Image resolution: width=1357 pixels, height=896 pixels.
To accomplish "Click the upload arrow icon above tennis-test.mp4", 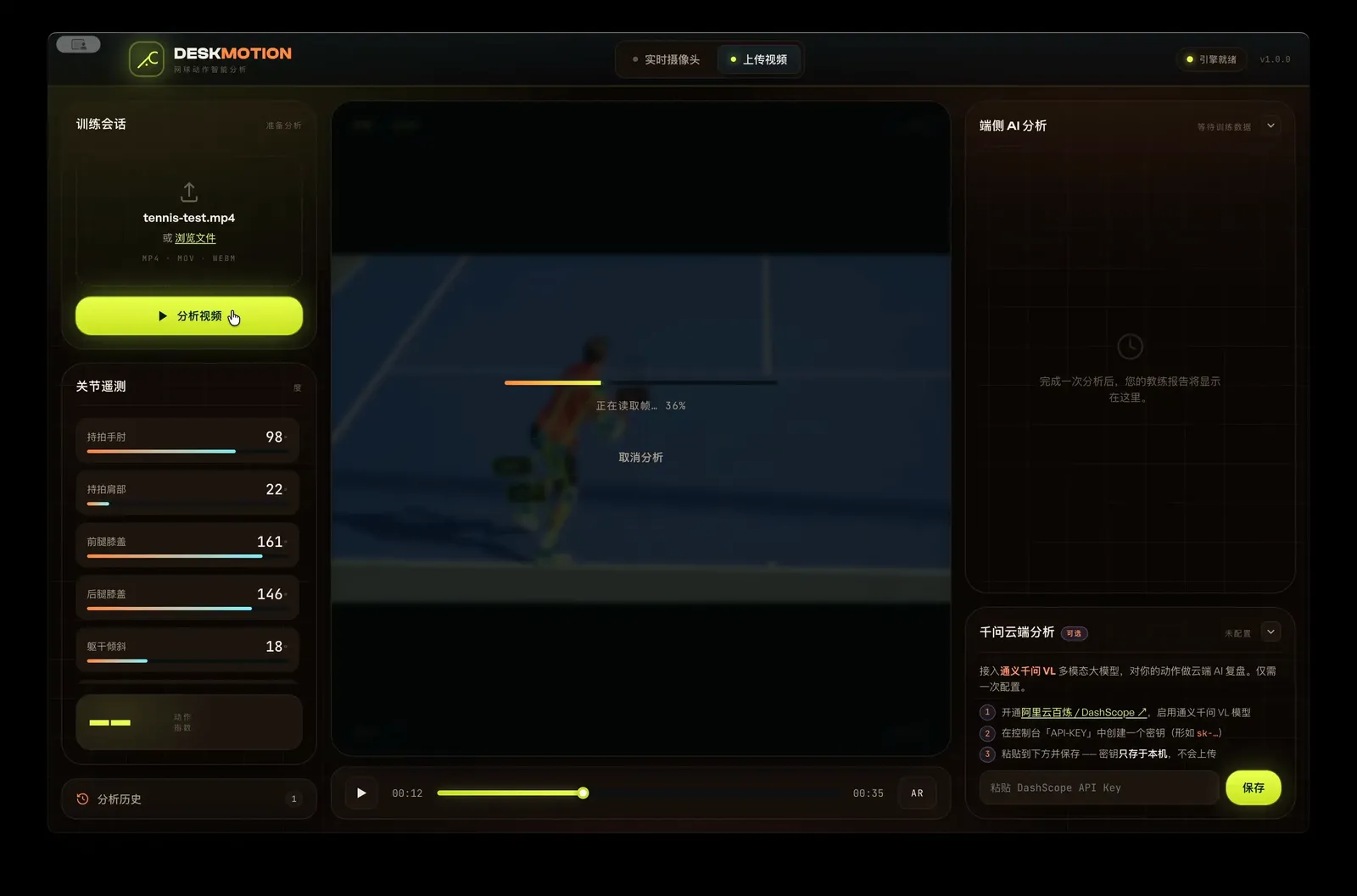I will pos(189,192).
